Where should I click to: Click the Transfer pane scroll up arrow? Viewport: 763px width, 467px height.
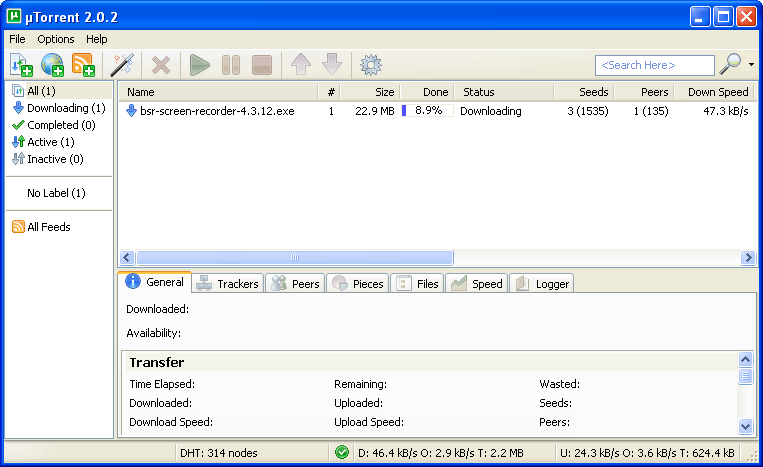745,359
